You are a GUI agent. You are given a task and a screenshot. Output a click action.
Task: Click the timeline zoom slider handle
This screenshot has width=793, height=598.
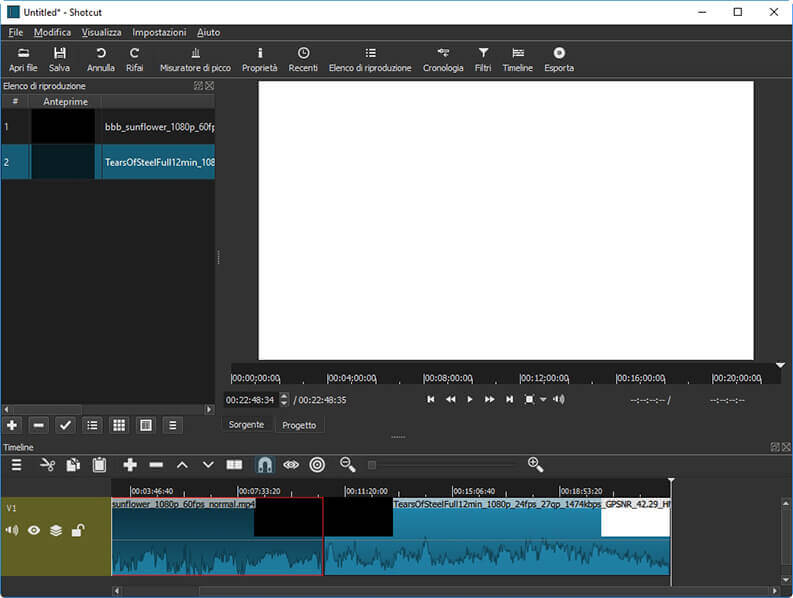372,465
